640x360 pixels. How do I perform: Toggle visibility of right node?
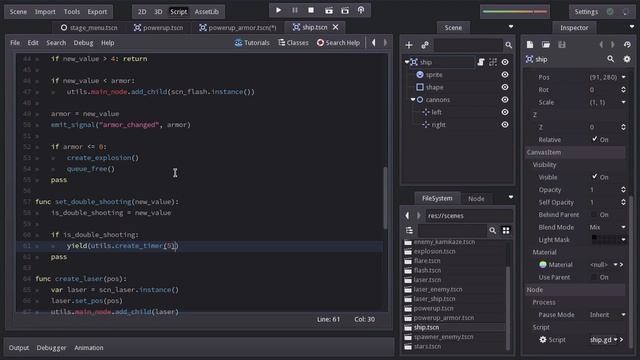click(x=505, y=125)
